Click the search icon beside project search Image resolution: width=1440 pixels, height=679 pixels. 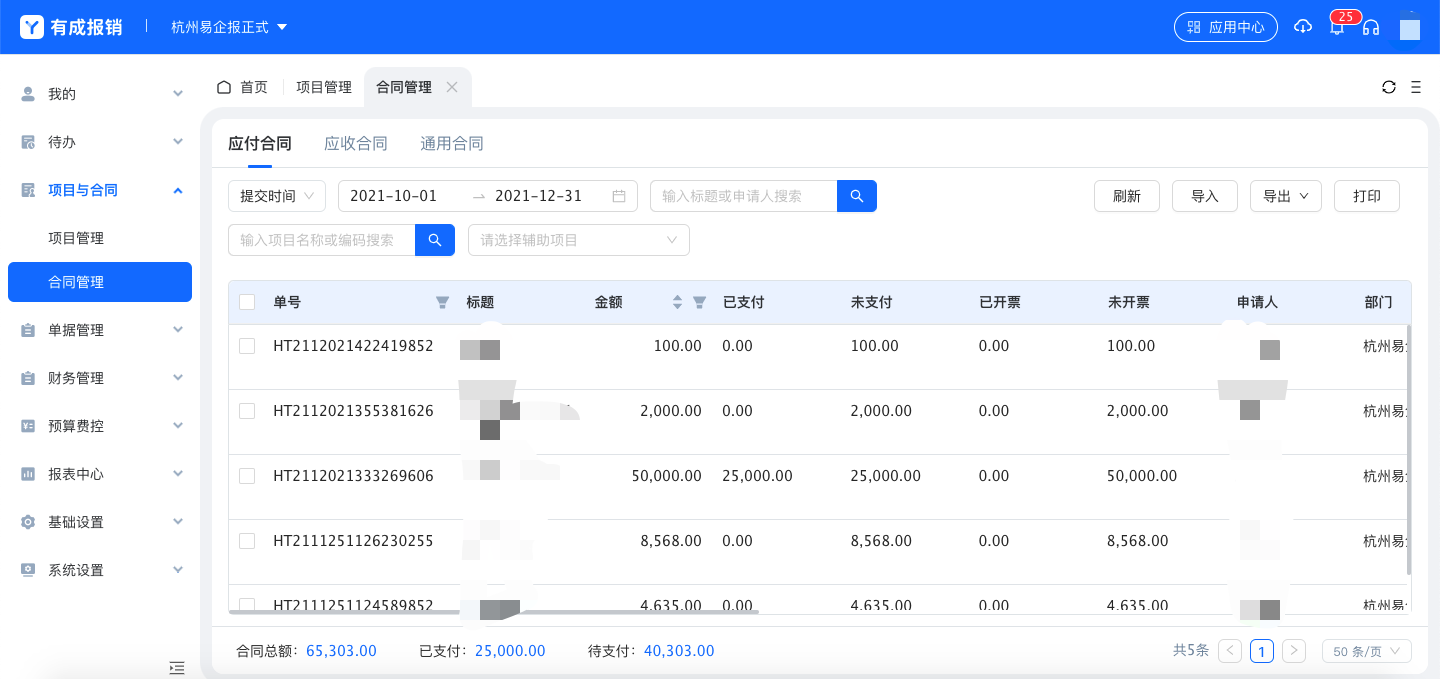435,240
